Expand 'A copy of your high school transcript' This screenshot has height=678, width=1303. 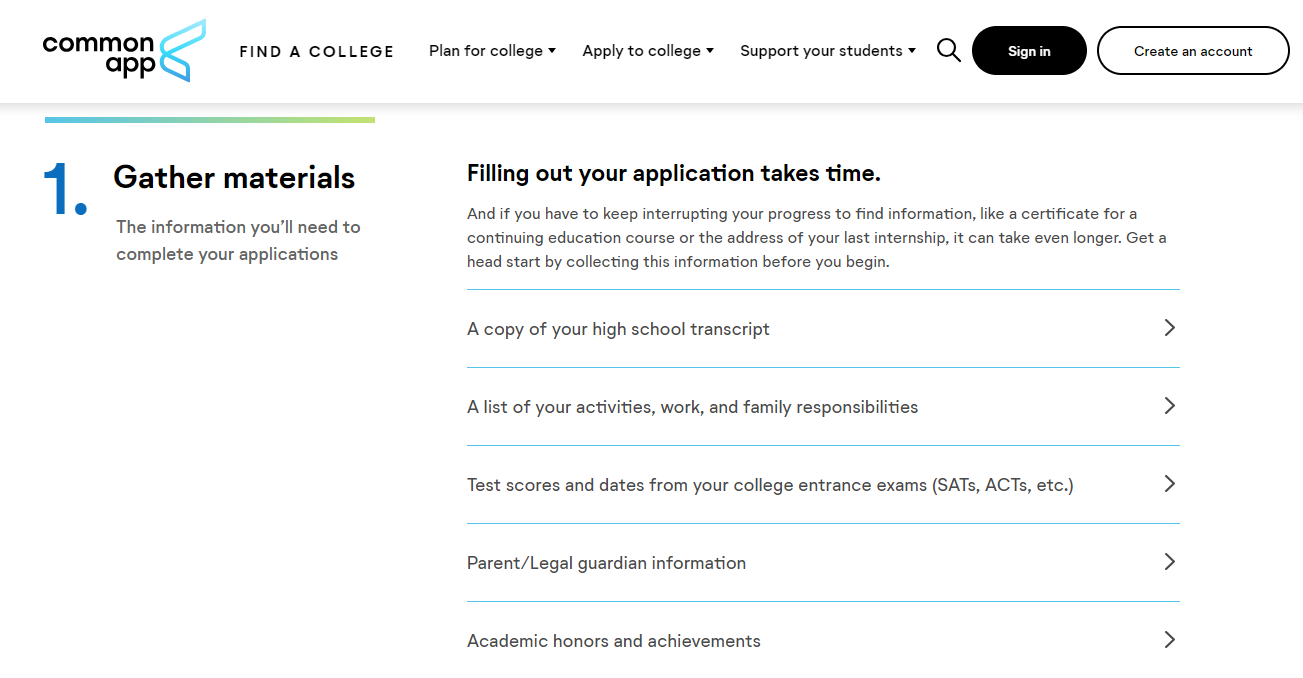[823, 329]
